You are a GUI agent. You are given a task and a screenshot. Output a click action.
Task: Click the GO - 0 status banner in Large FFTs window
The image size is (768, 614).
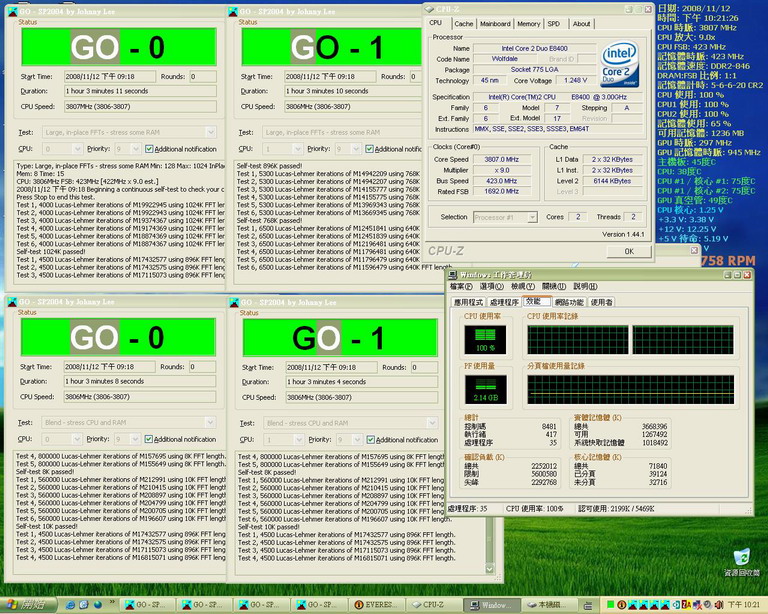(x=119, y=47)
